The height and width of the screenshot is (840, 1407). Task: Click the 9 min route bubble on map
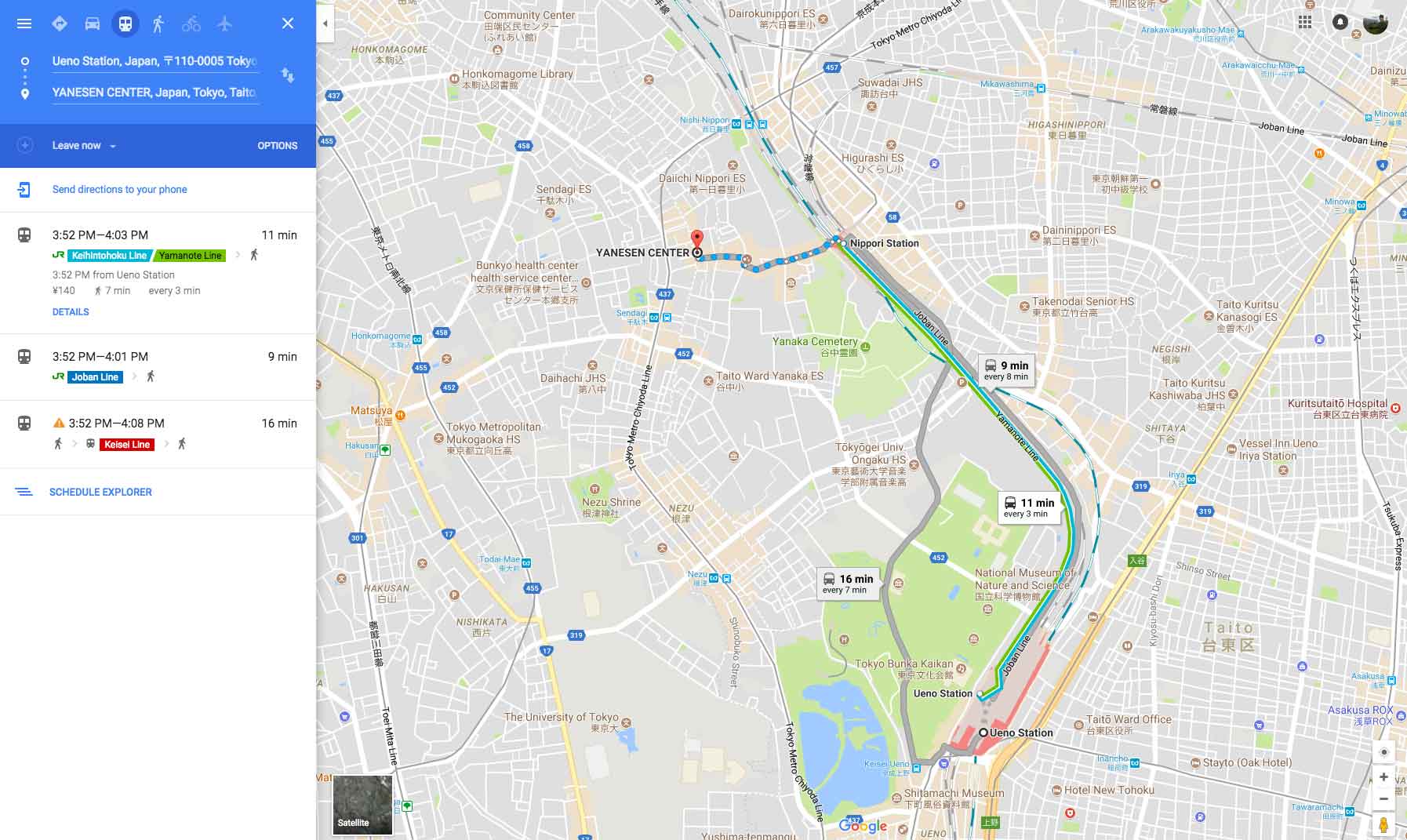pos(1006,369)
